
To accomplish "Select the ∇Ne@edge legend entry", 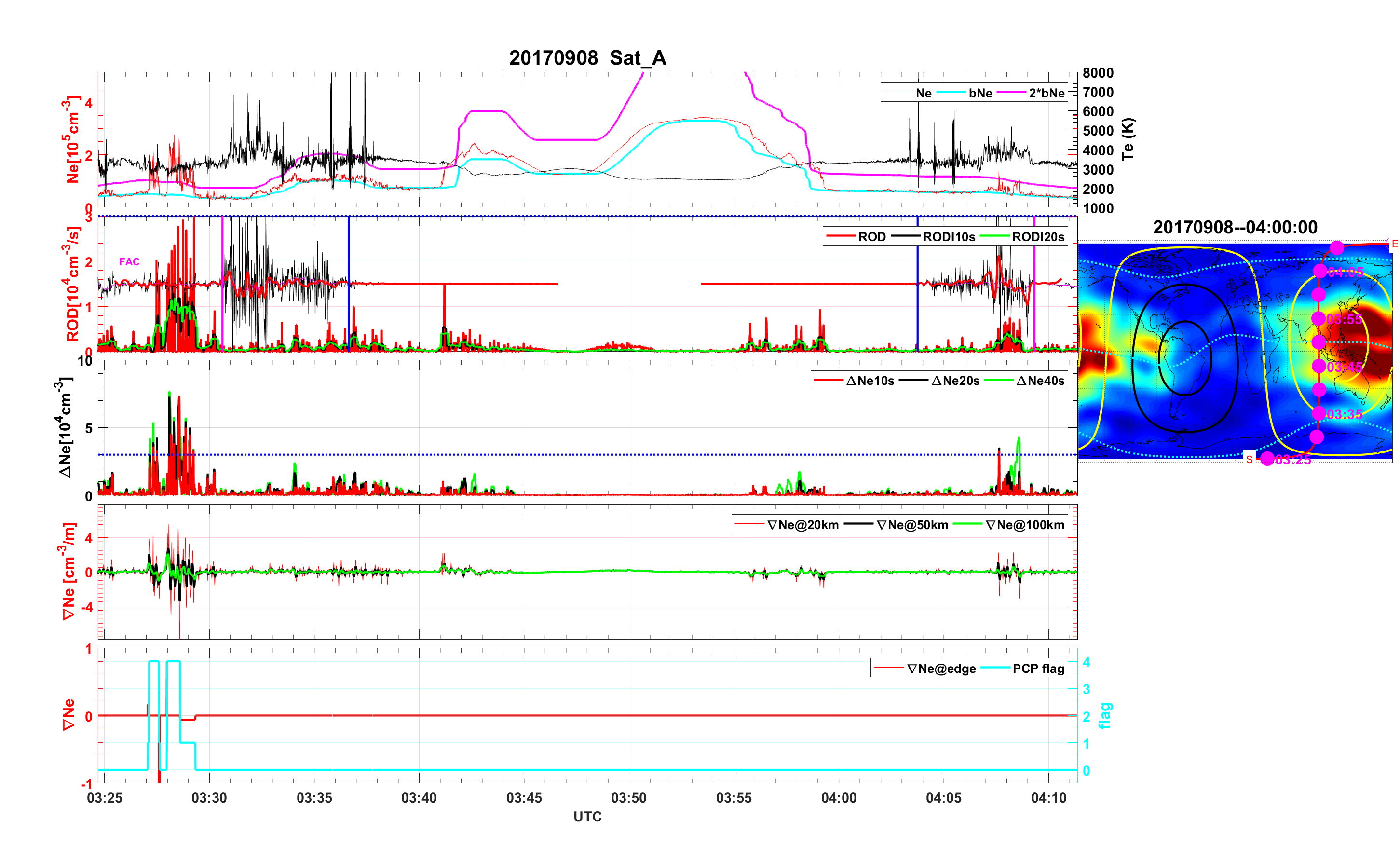I will tap(941, 669).
